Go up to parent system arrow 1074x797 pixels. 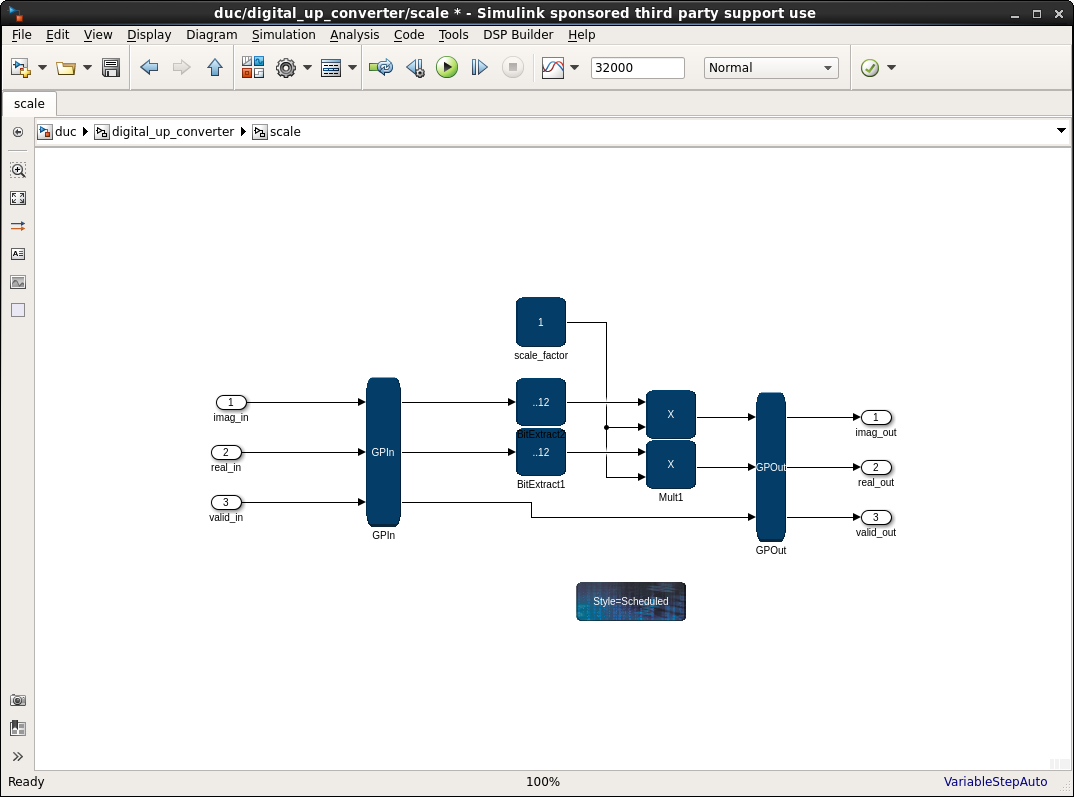pos(214,68)
